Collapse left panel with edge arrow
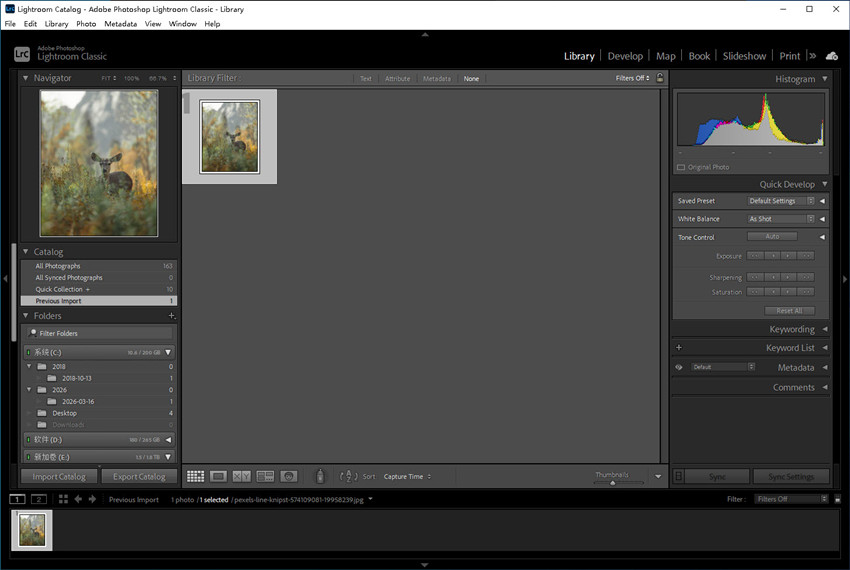This screenshot has width=850, height=570. (x=5, y=279)
